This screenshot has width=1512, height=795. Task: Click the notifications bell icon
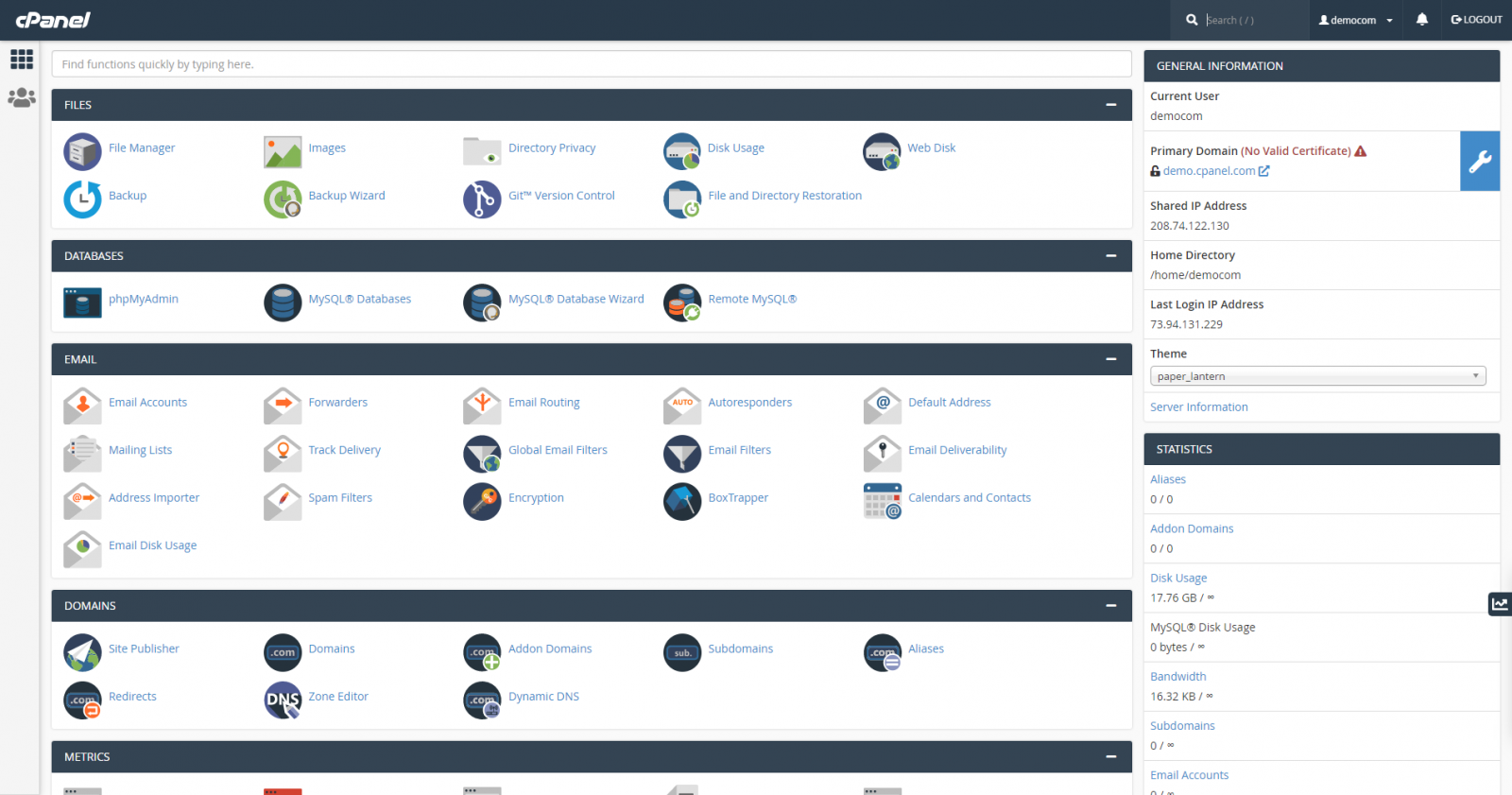point(1422,20)
